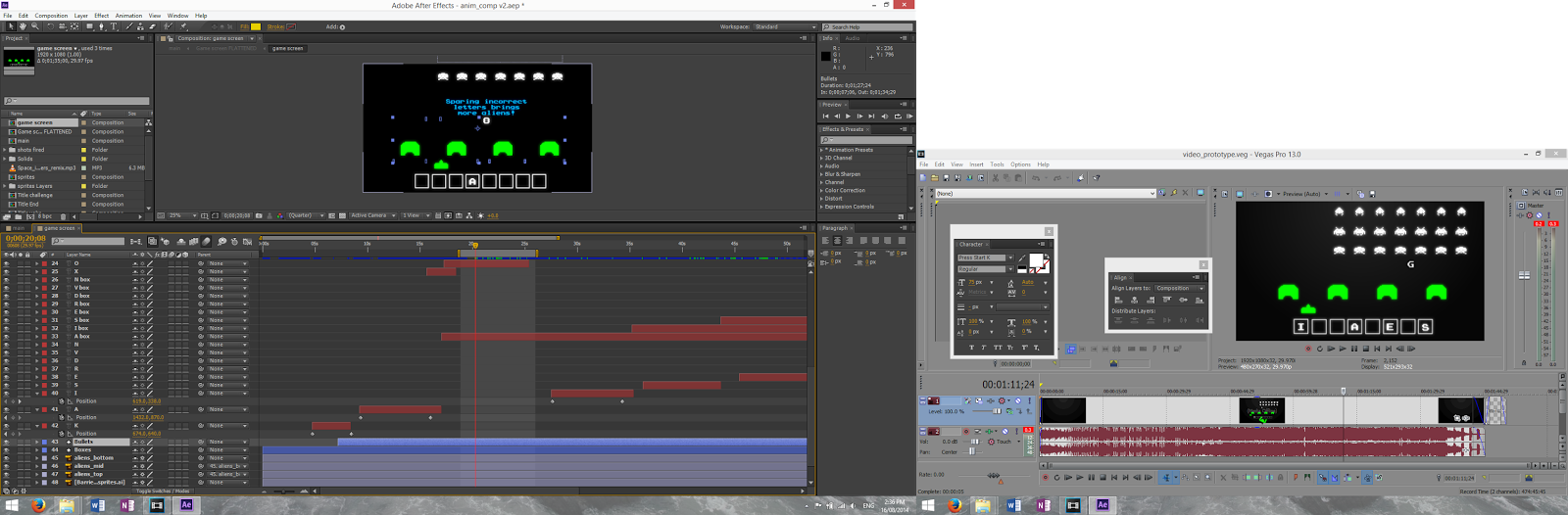Select Space_i...ers_remix.mp3 in the Project panel

coord(46,168)
